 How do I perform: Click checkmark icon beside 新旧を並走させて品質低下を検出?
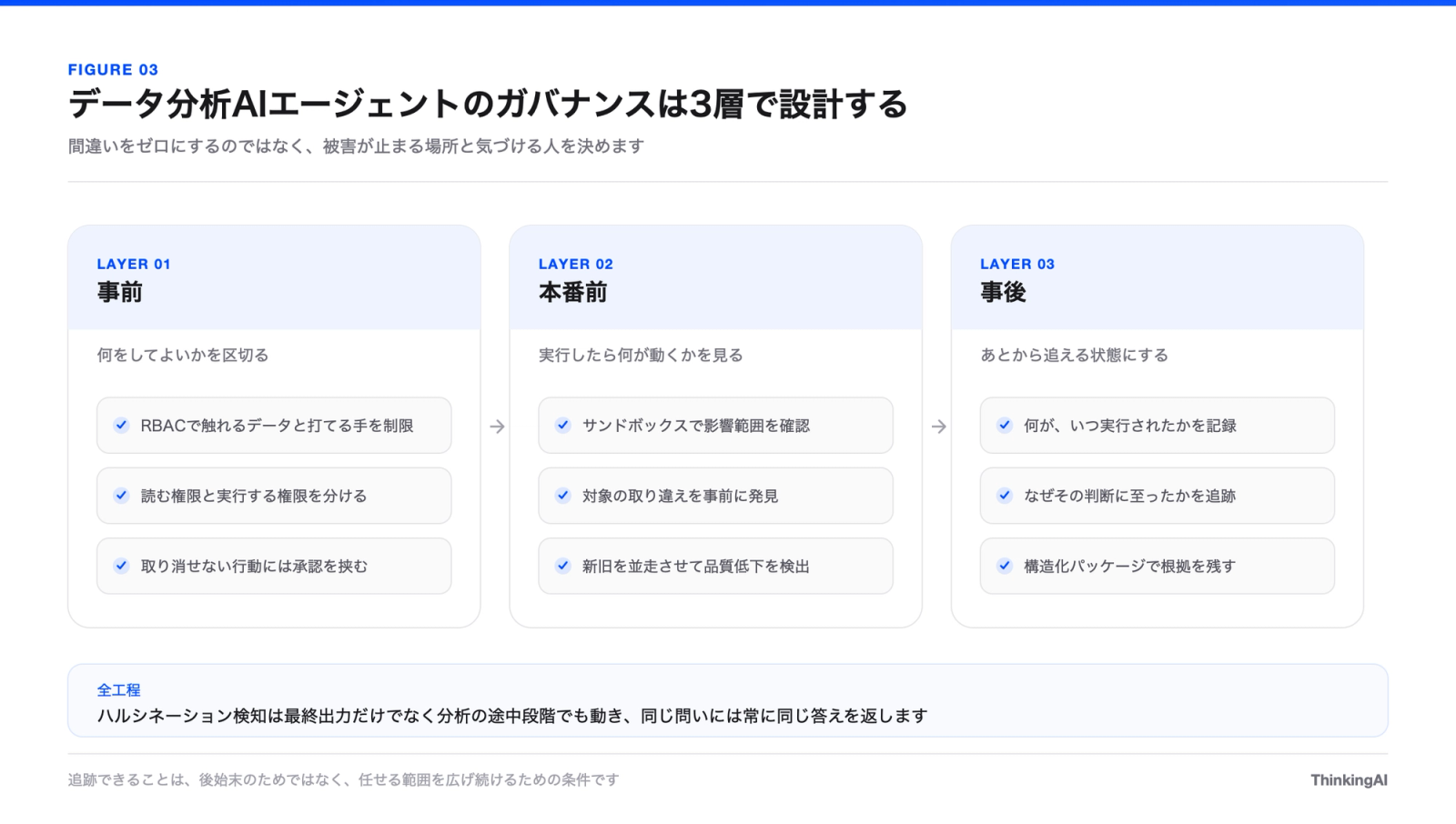pos(563,566)
